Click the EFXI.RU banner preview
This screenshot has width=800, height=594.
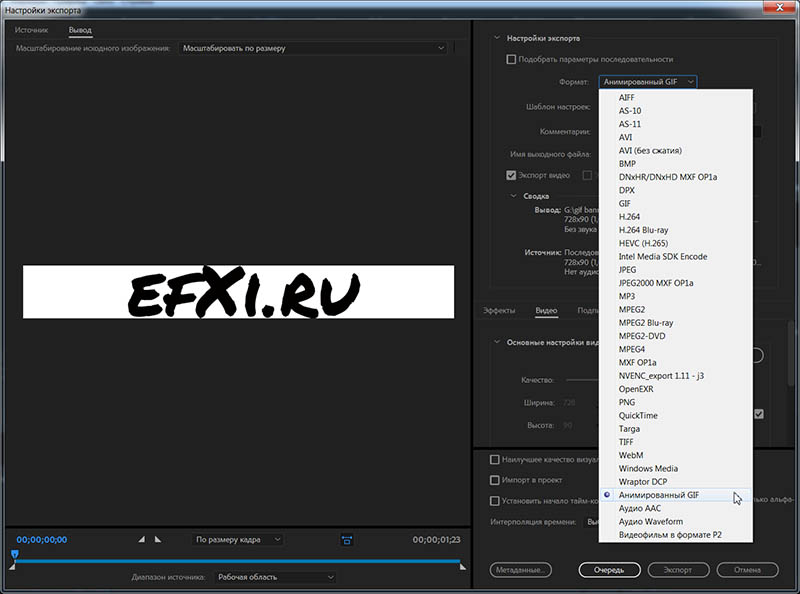pyautogui.click(x=238, y=292)
